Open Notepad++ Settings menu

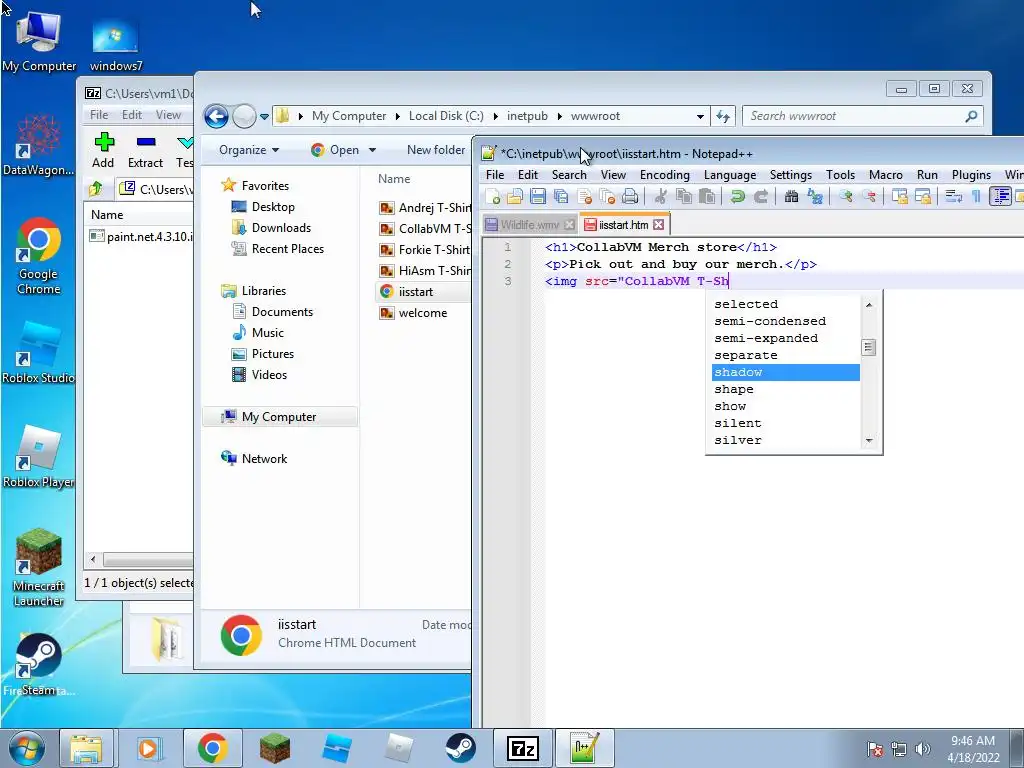pyautogui.click(x=790, y=174)
